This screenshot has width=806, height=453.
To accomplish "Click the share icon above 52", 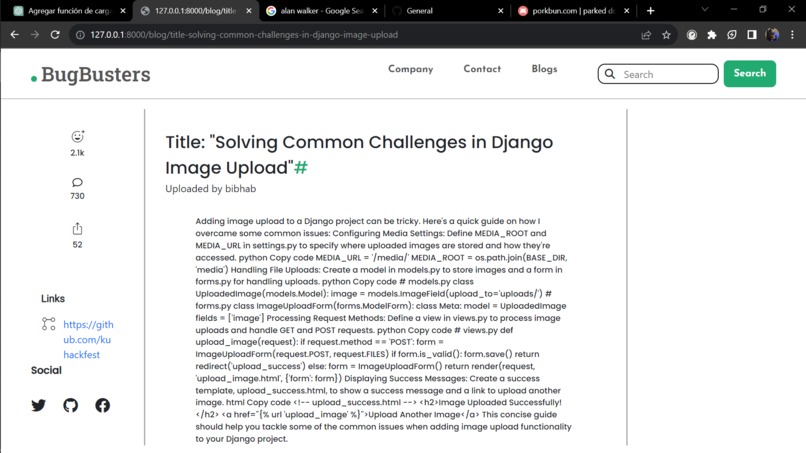I will [x=77, y=228].
